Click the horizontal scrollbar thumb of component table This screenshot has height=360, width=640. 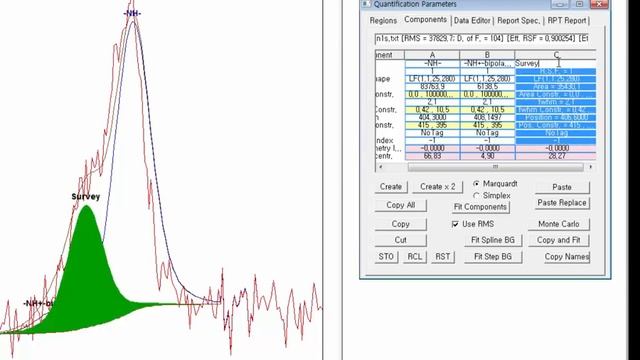click(x=496, y=167)
